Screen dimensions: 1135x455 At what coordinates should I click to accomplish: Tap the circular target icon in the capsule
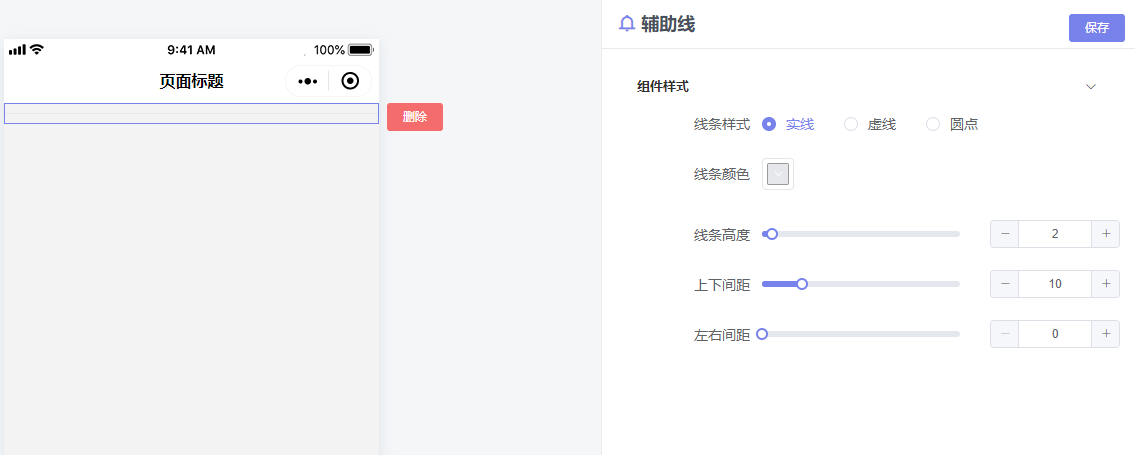click(350, 81)
